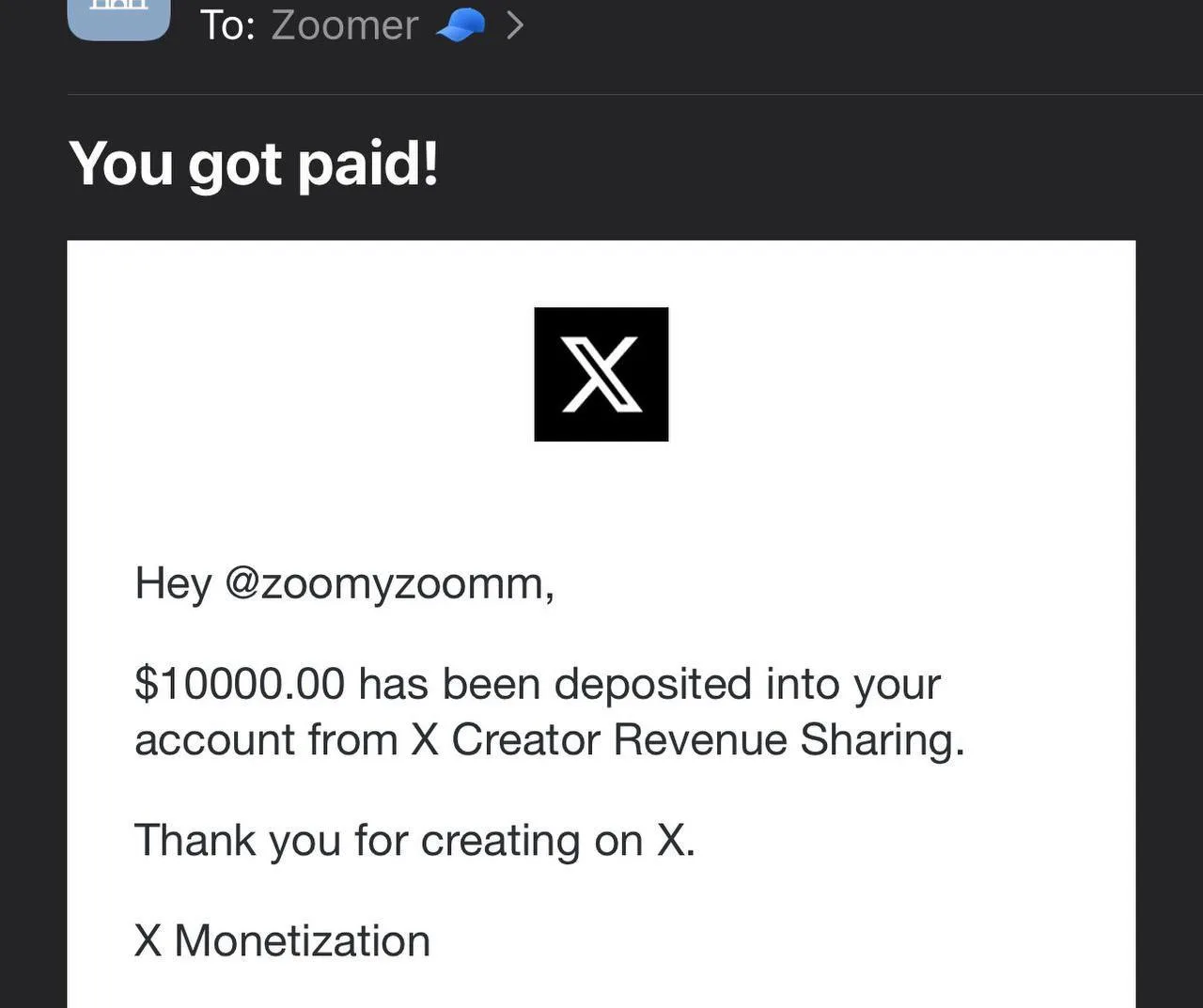The image size is (1203, 1008).
Task: Click the word "Sharing." in the message
Action: (883, 740)
